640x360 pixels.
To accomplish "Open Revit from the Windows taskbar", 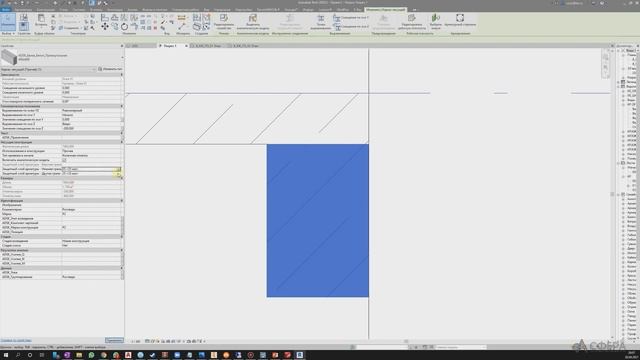I will coord(300,355).
